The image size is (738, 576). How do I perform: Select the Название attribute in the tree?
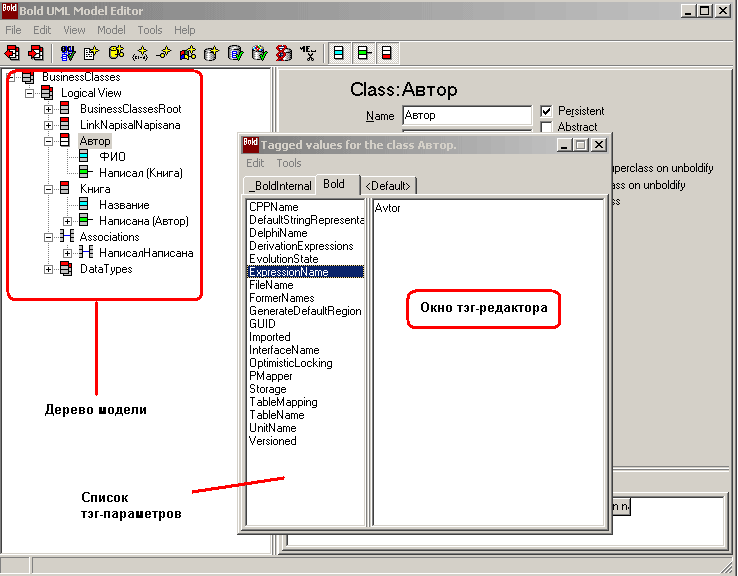point(124,205)
